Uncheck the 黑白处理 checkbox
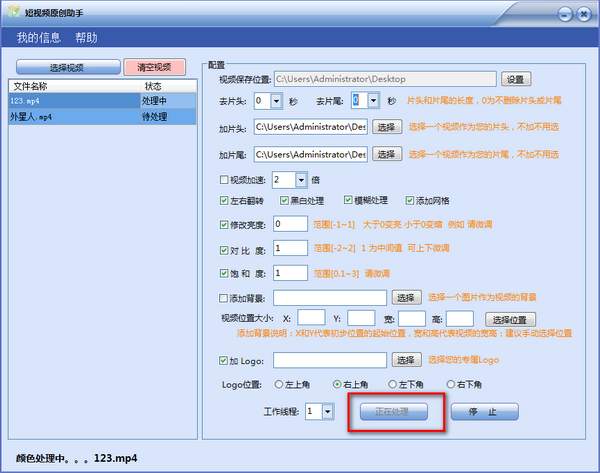 [x=285, y=201]
